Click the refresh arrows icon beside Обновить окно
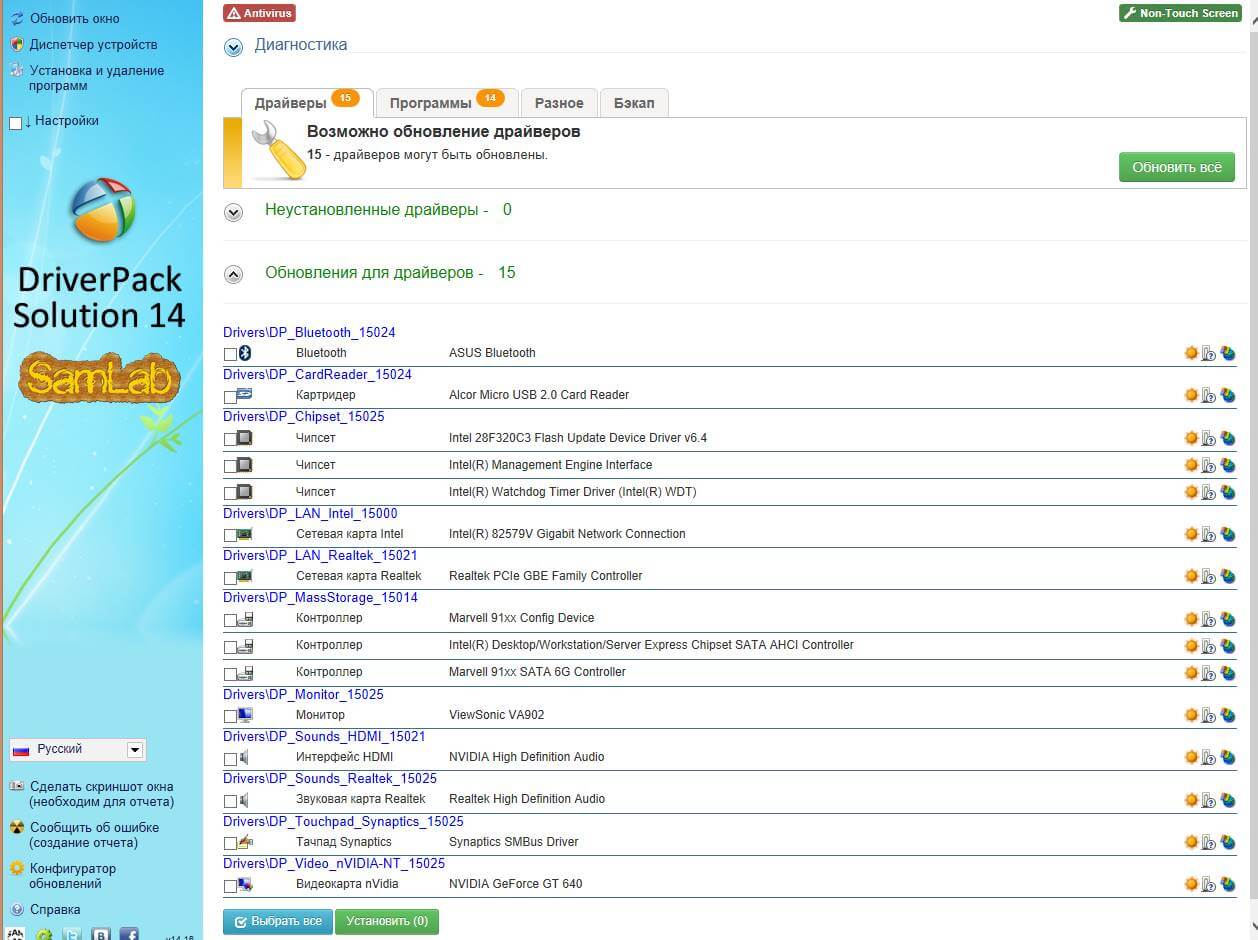 tap(17, 19)
